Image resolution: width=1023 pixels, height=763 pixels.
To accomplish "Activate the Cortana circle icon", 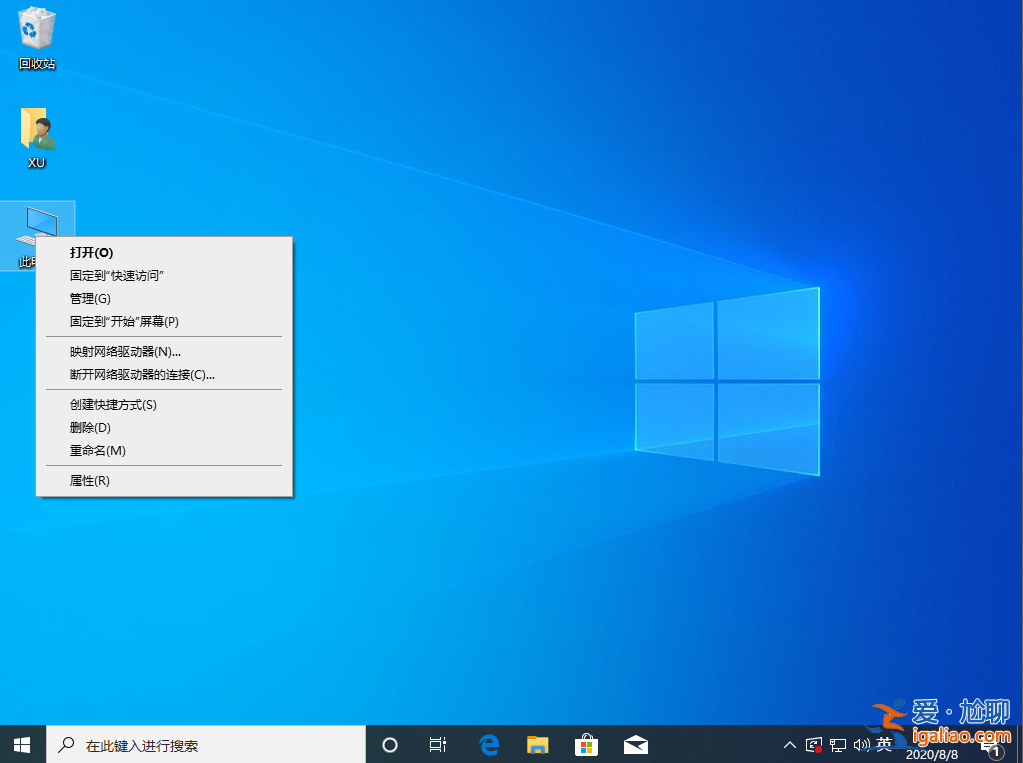I will point(389,744).
